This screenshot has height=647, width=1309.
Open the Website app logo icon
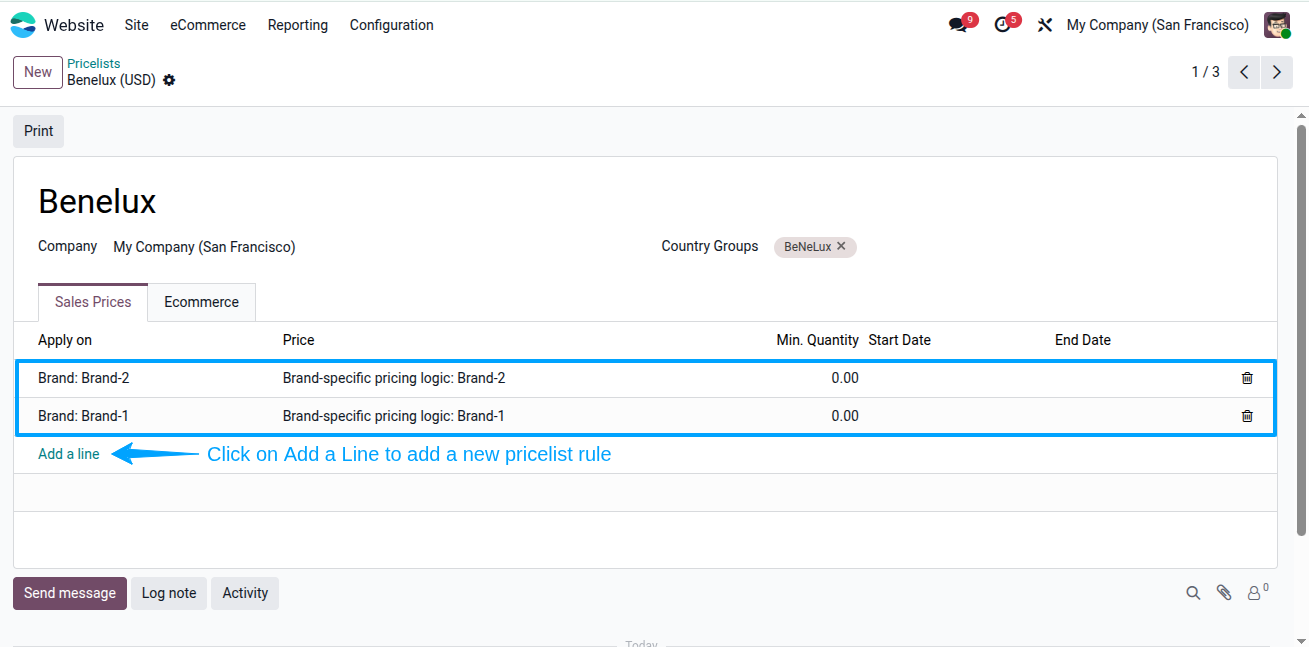(23, 25)
